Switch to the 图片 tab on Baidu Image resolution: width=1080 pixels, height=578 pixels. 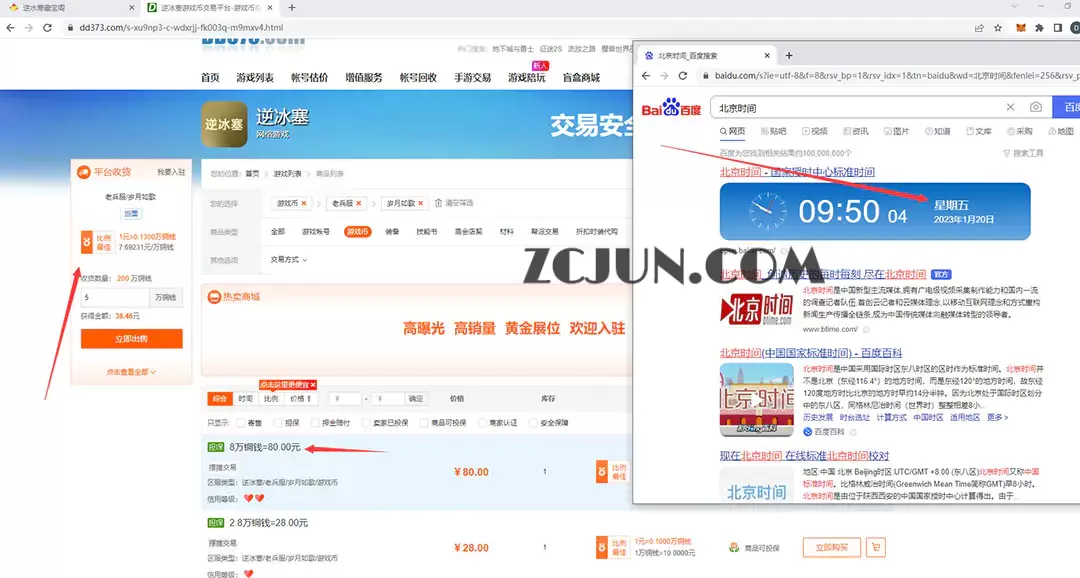click(895, 131)
